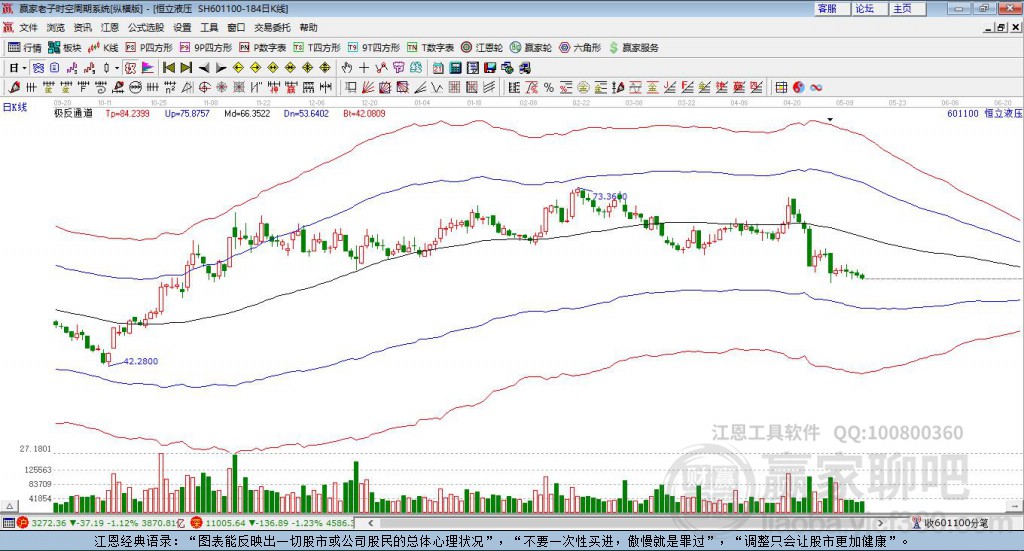Screen dimensions: 1024x551
Task: Click the percent sign tool icon
Action: point(549,87)
